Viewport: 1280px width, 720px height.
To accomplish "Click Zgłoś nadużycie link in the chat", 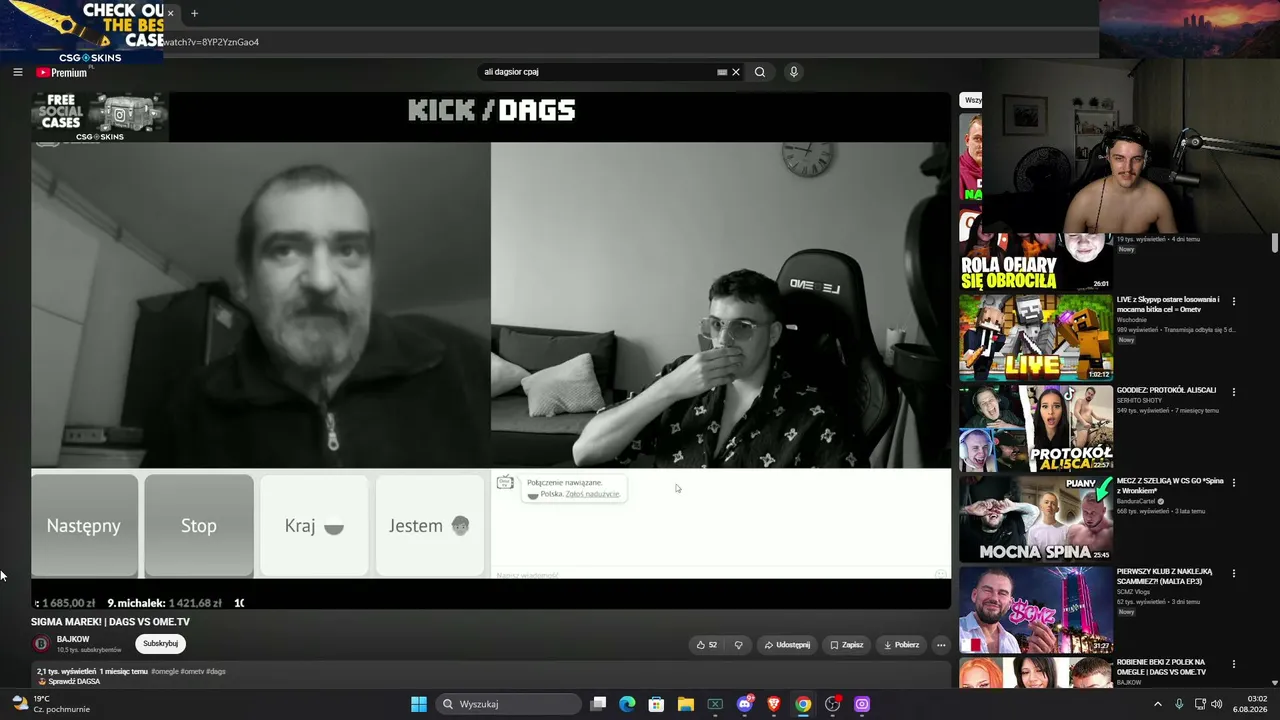I will (x=593, y=494).
